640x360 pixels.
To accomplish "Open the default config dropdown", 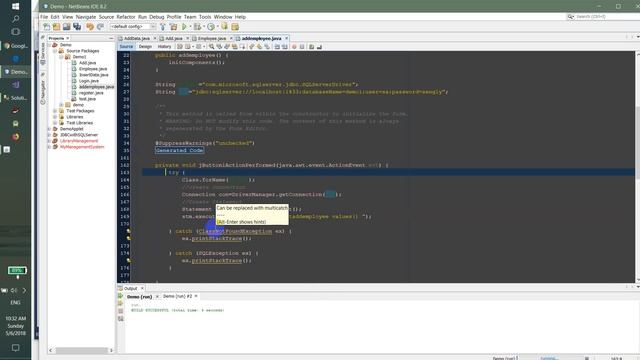I will click(132, 27).
